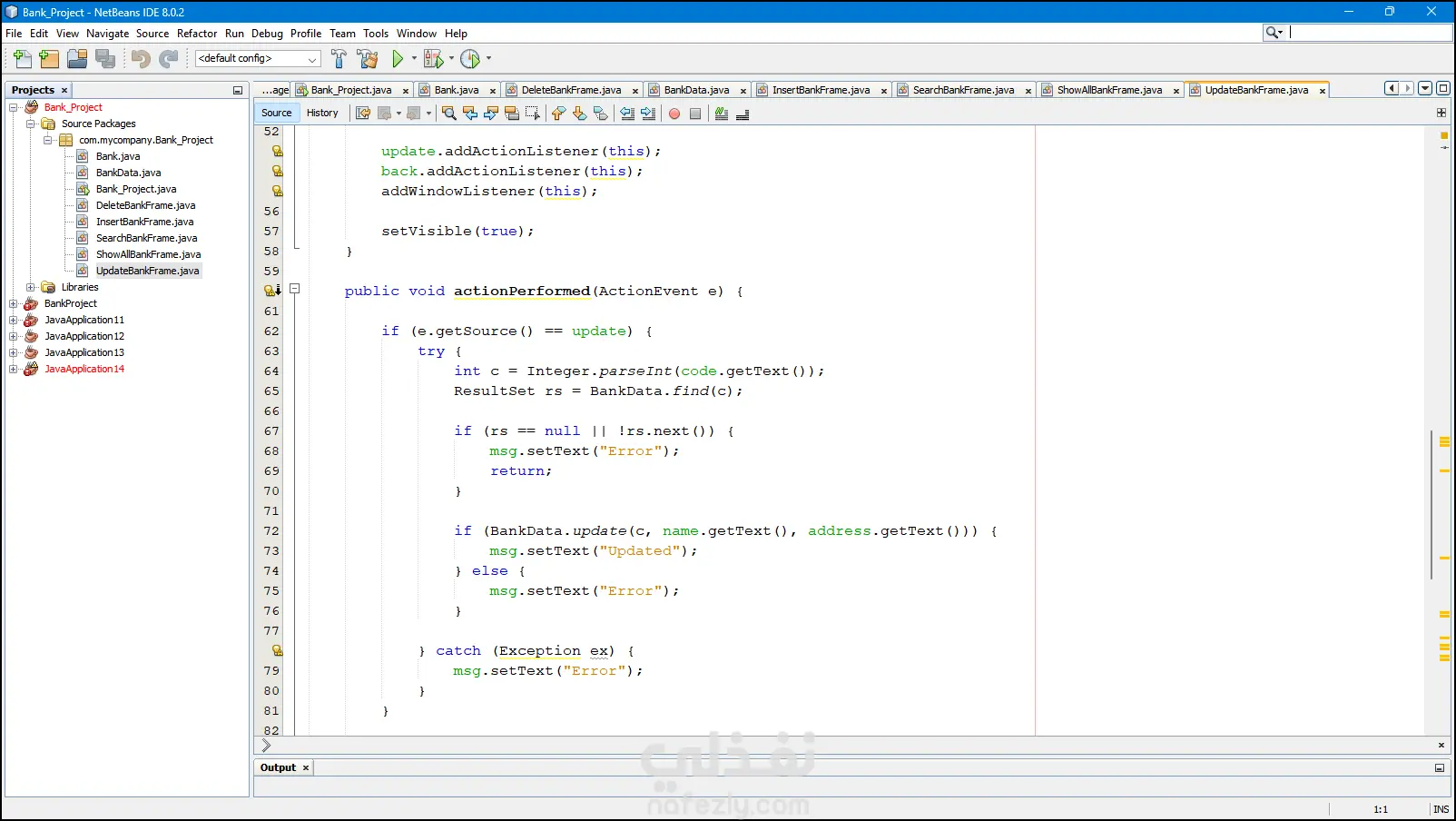Click Shift Line Left icon
The image size is (1456, 821).
click(x=627, y=114)
